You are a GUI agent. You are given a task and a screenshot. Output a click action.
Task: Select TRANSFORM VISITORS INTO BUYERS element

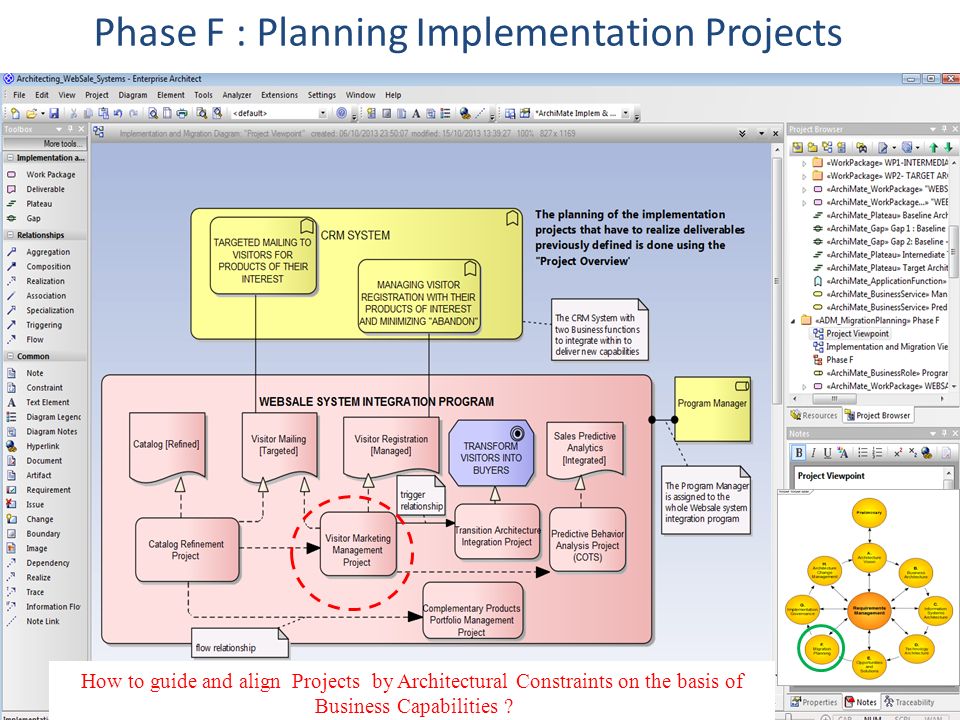click(491, 453)
